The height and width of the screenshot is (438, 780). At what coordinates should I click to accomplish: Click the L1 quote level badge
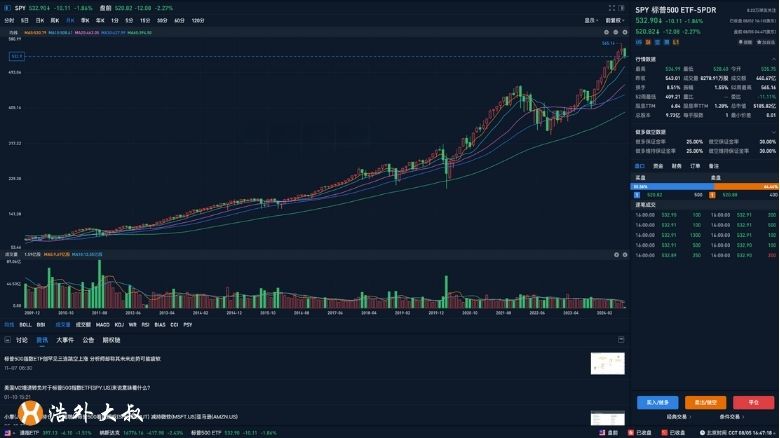676,42
